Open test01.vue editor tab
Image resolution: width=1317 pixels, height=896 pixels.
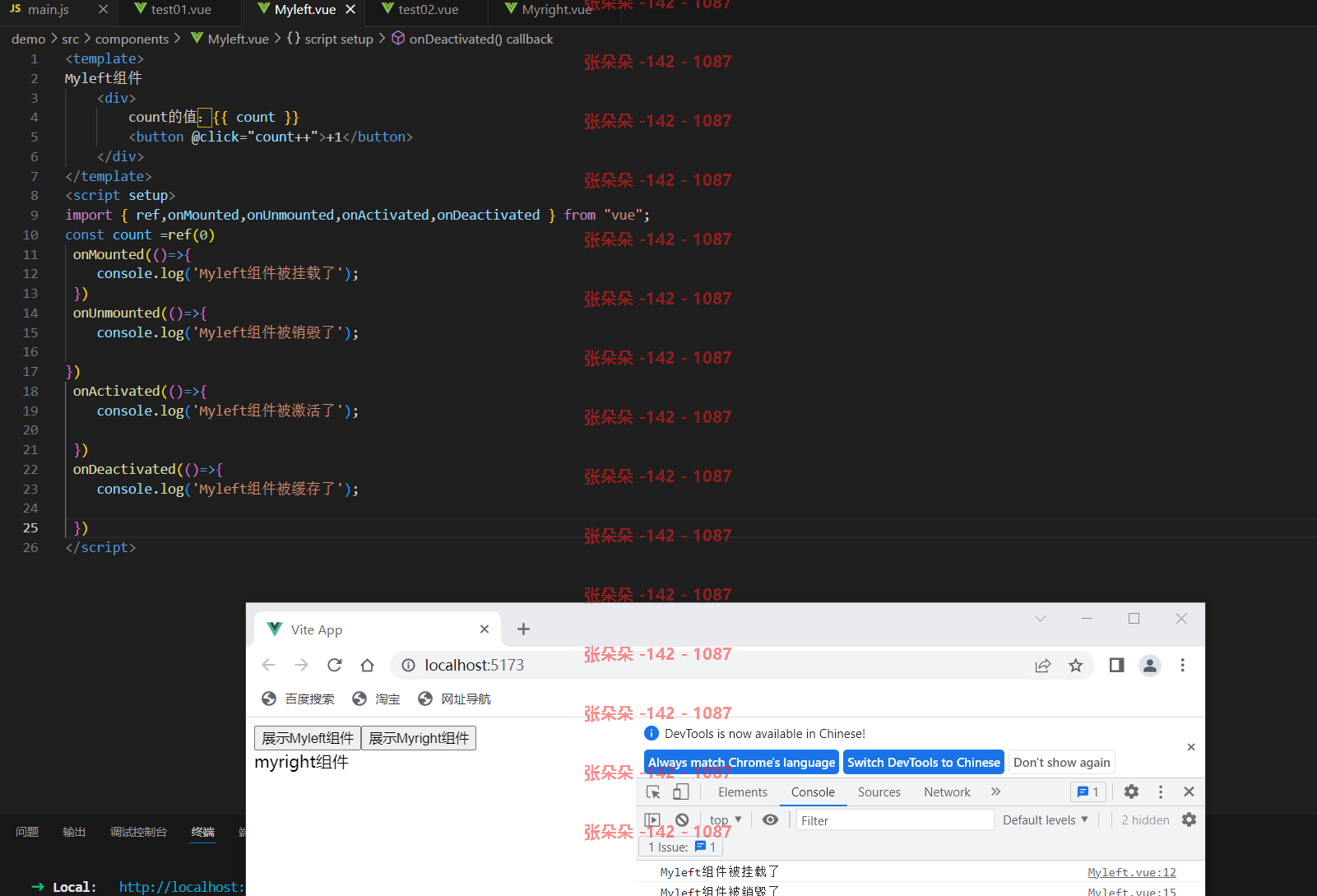181,10
